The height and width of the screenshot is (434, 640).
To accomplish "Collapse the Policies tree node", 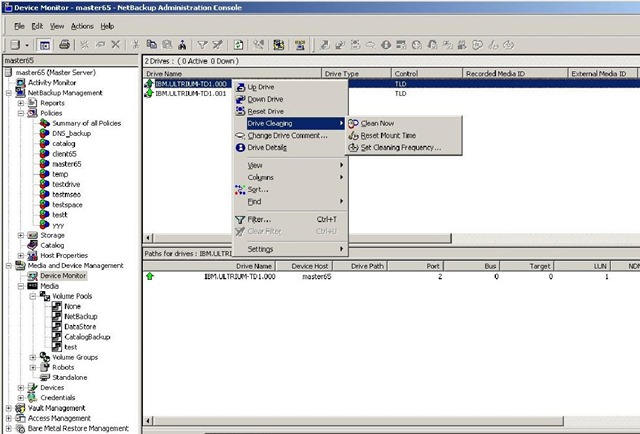I will (21, 113).
